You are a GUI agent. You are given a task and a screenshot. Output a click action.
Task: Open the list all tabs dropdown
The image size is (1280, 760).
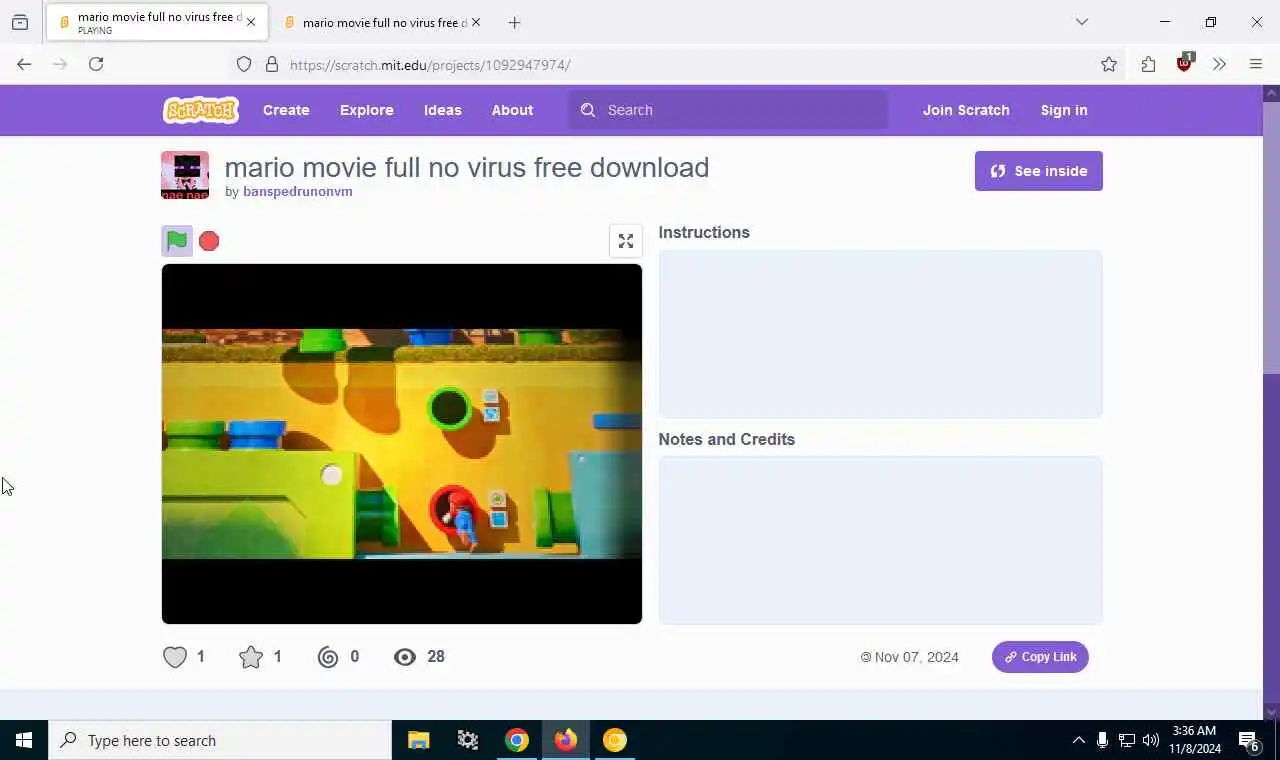(x=1082, y=22)
